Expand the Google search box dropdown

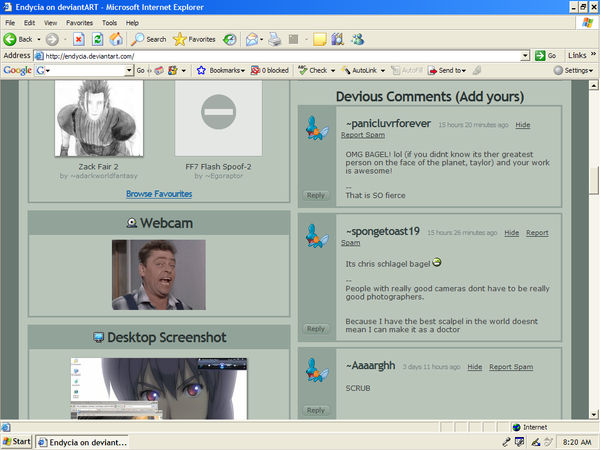[x=129, y=70]
